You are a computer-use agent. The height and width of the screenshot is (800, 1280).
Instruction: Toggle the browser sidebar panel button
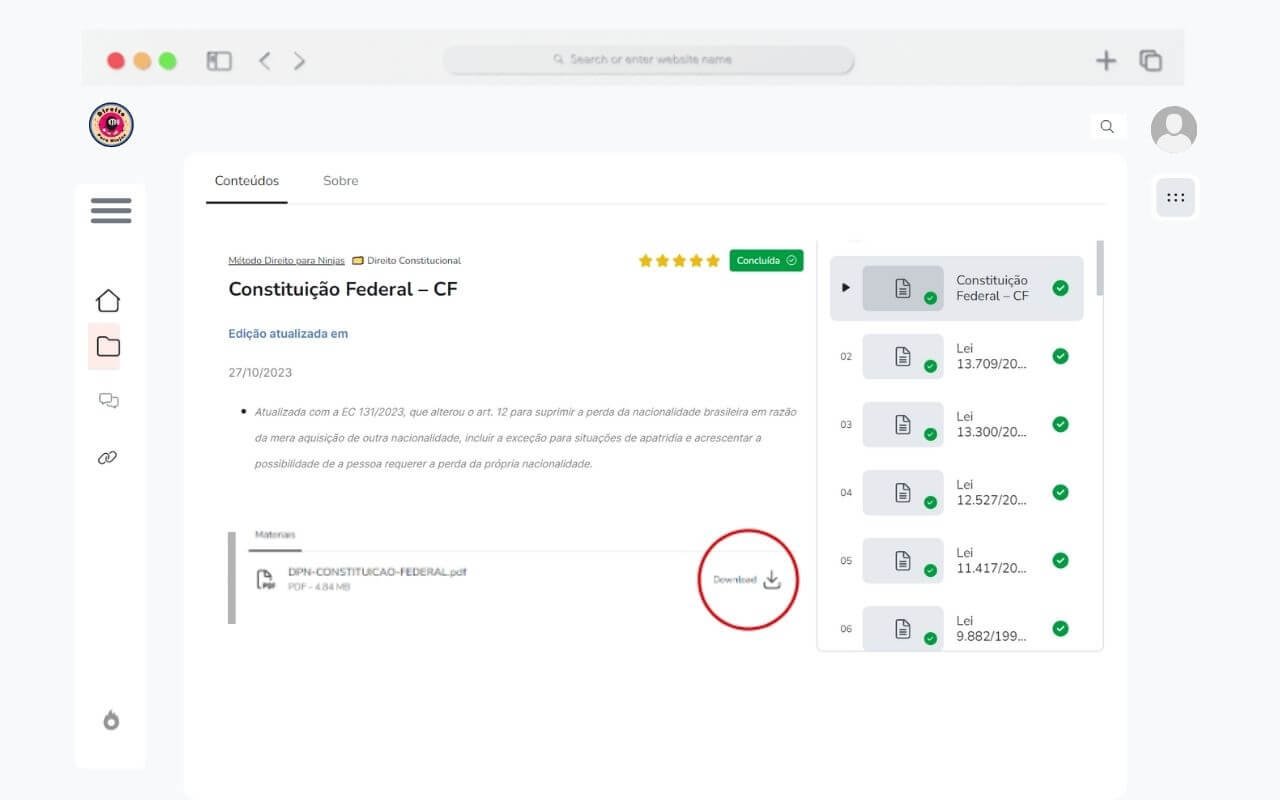[219, 61]
